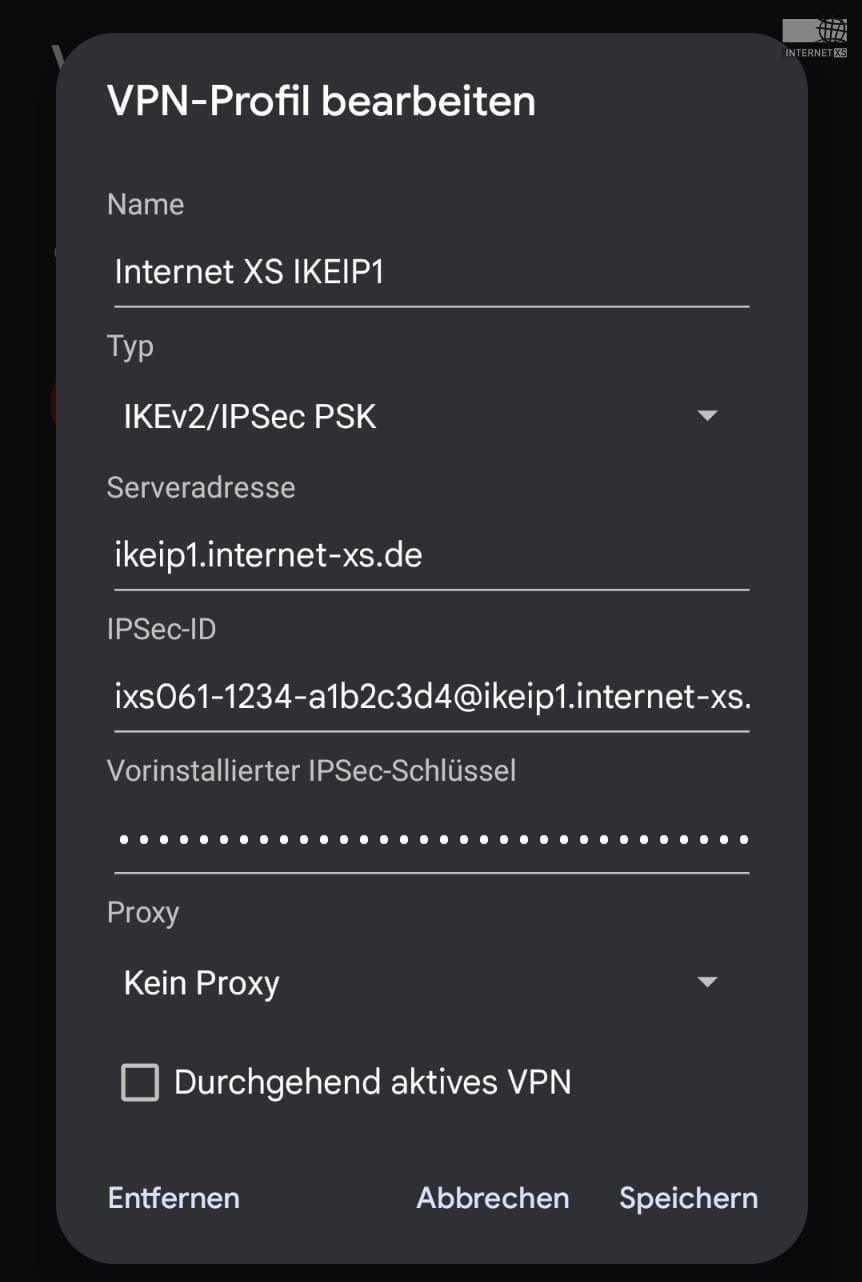The image size is (862, 1282).
Task: Select the IKEv2/IPSec PSK type value
Action: point(250,416)
